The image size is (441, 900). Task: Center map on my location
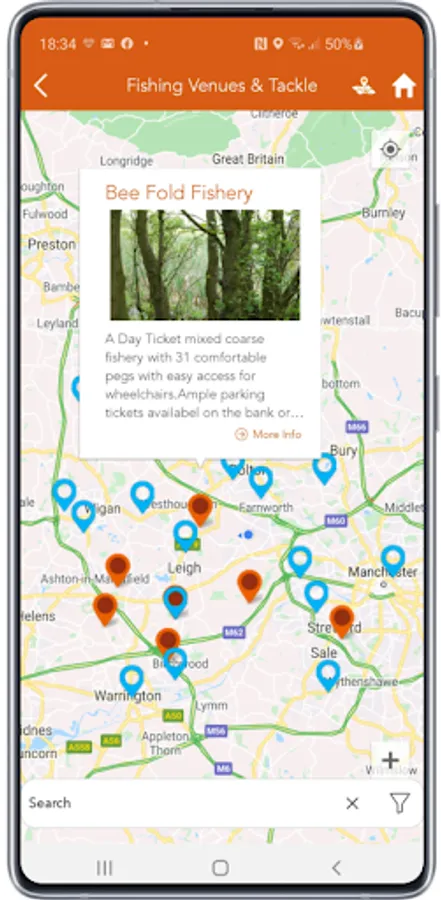[x=390, y=150]
